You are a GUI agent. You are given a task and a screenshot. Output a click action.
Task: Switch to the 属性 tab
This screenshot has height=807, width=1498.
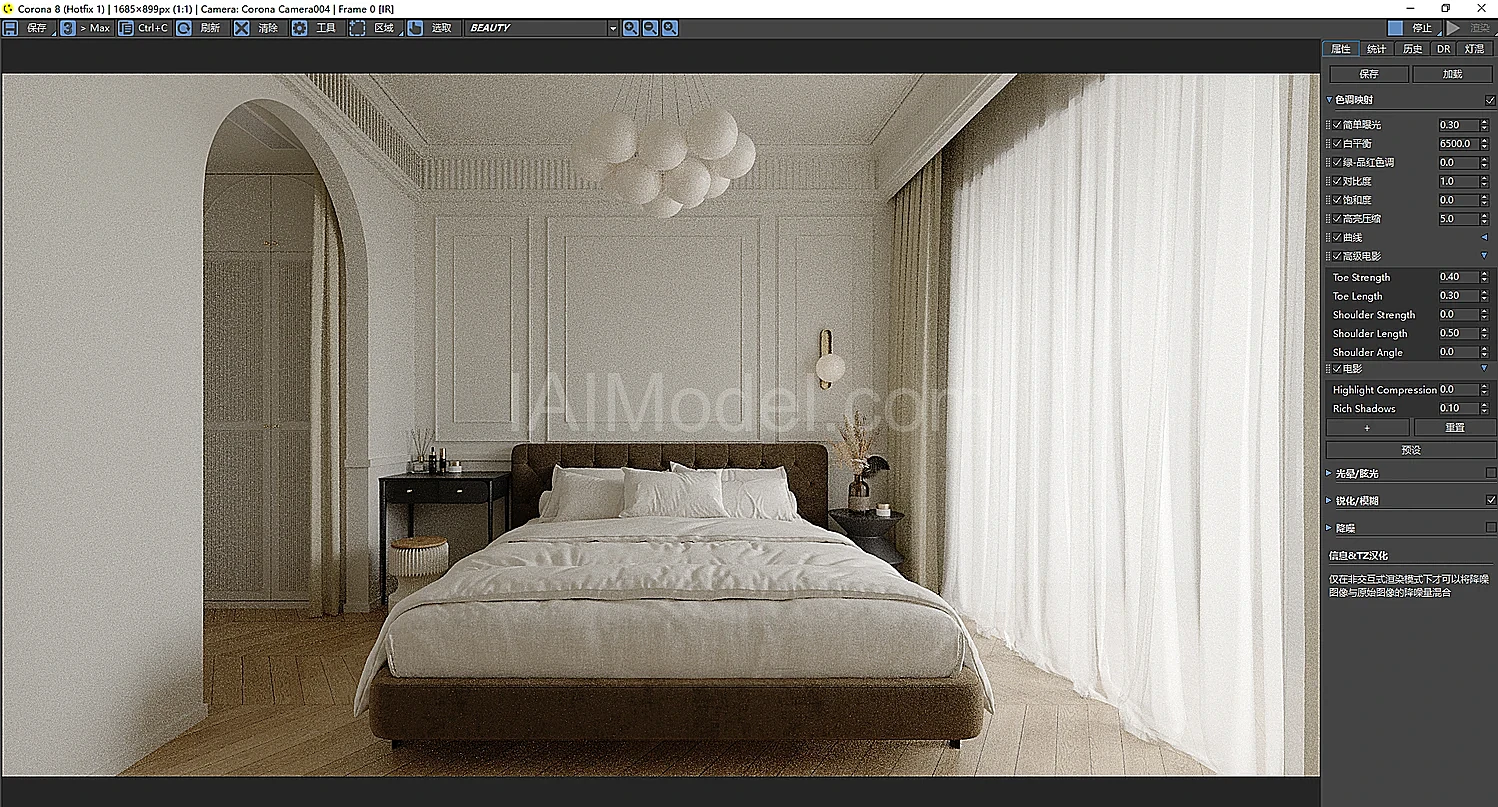(1341, 48)
